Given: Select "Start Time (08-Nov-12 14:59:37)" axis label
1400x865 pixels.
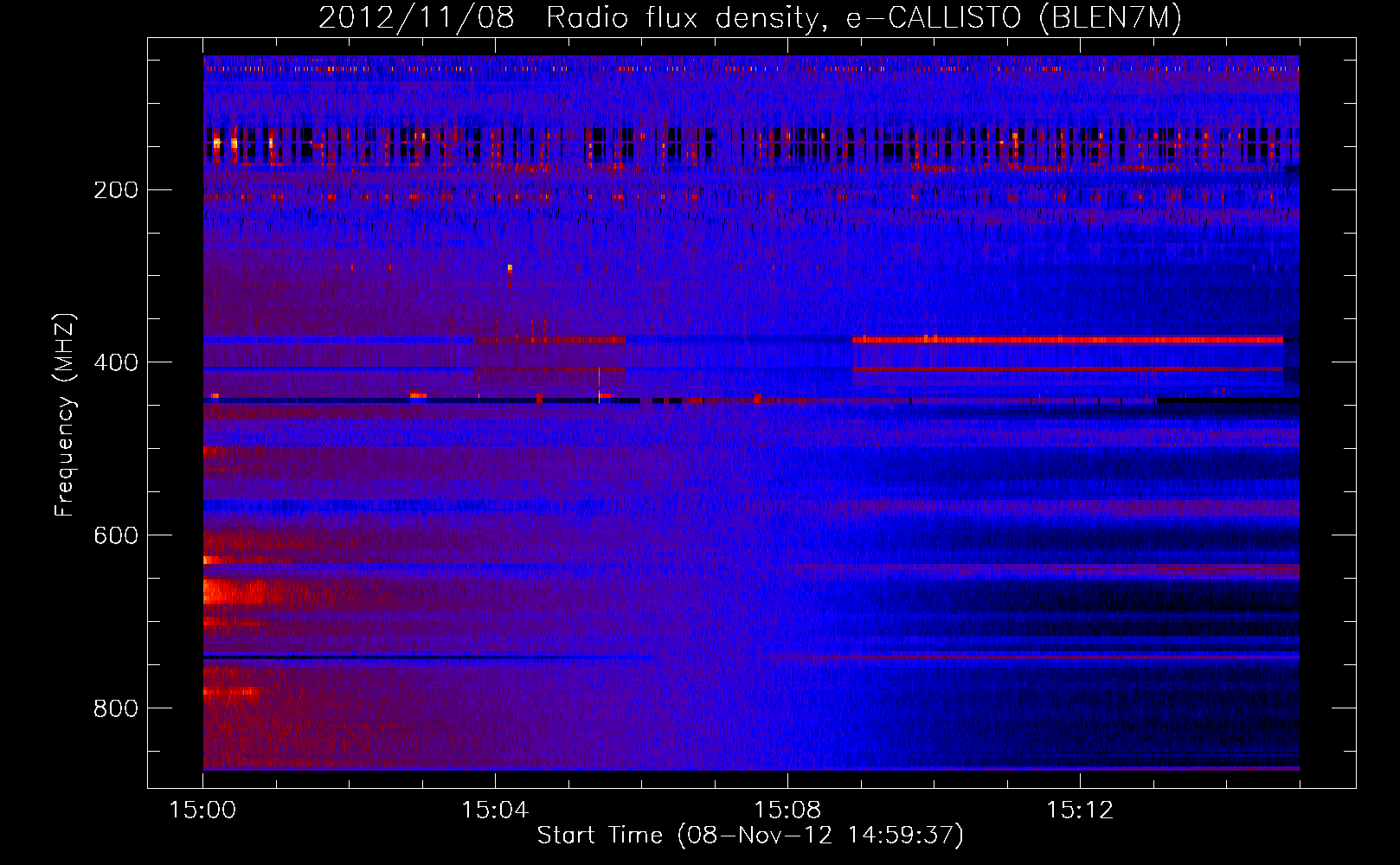Looking at the screenshot, I should pos(750,836).
